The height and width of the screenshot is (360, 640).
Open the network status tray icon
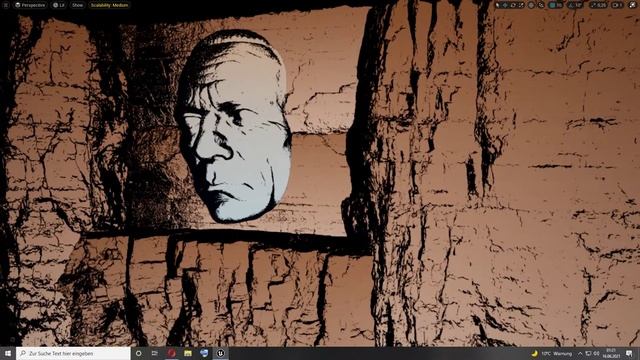coord(588,353)
